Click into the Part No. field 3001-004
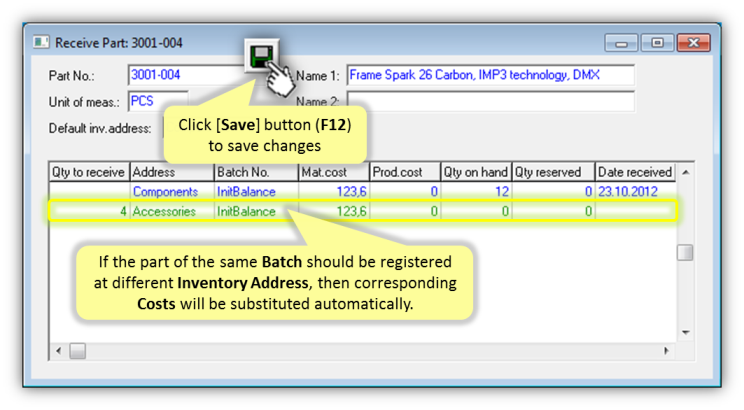Screen dimensions: 744x410 pyautogui.click(x=186, y=75)
